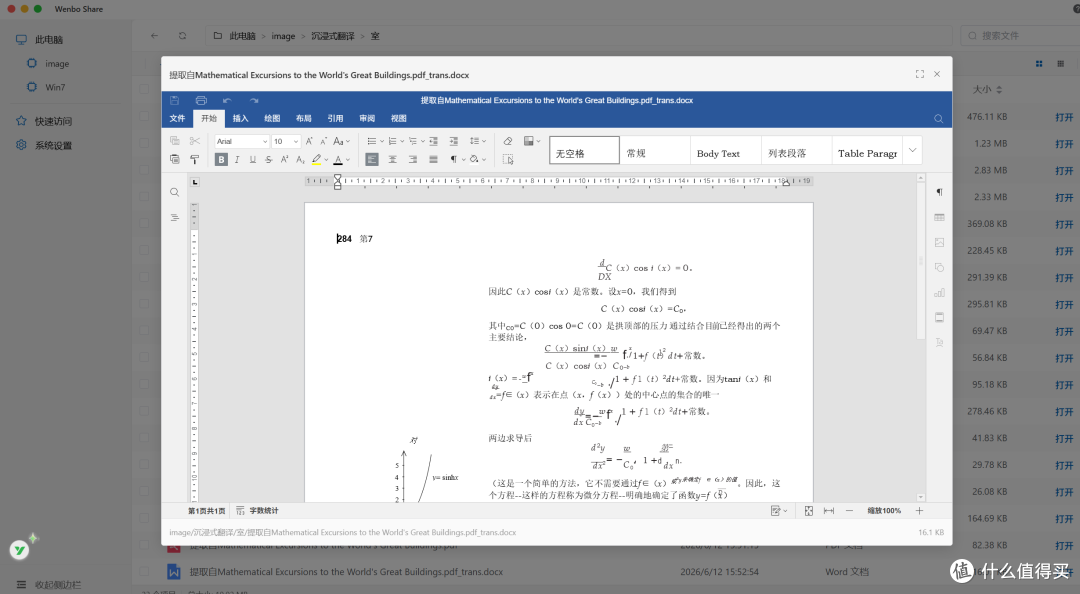Viewport: 1080px width, 594px height.
Task: Increase paragraph indent
Action: point(453,141)
